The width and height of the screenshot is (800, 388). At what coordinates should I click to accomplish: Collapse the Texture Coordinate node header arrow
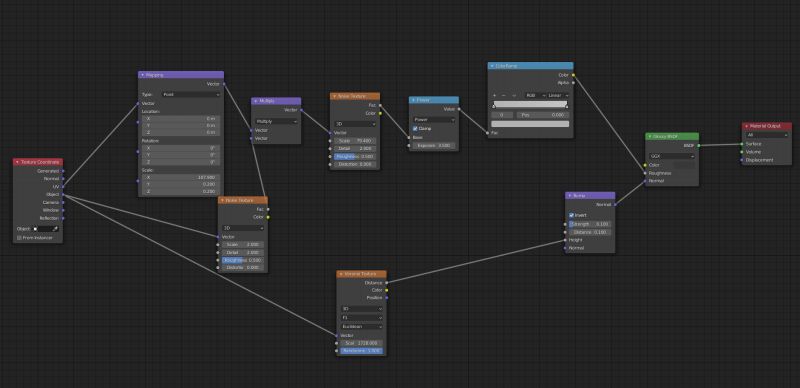(17, 162)
